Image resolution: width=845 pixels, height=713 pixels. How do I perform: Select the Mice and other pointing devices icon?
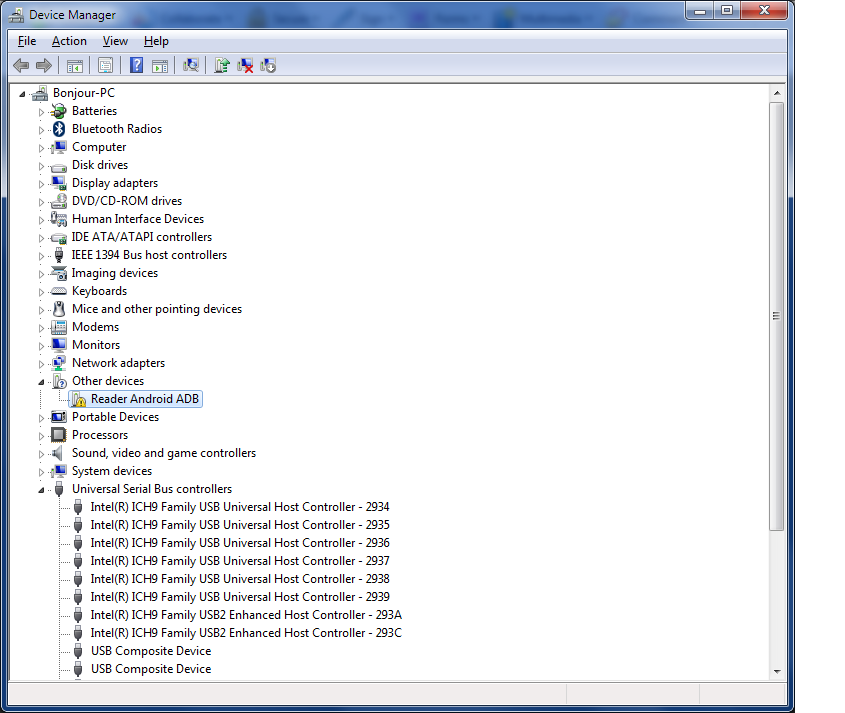(59, 309)
